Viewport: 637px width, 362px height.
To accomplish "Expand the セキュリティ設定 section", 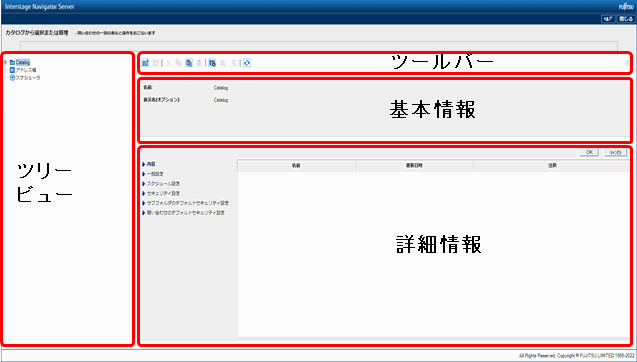I will click(x=144, y=193).
